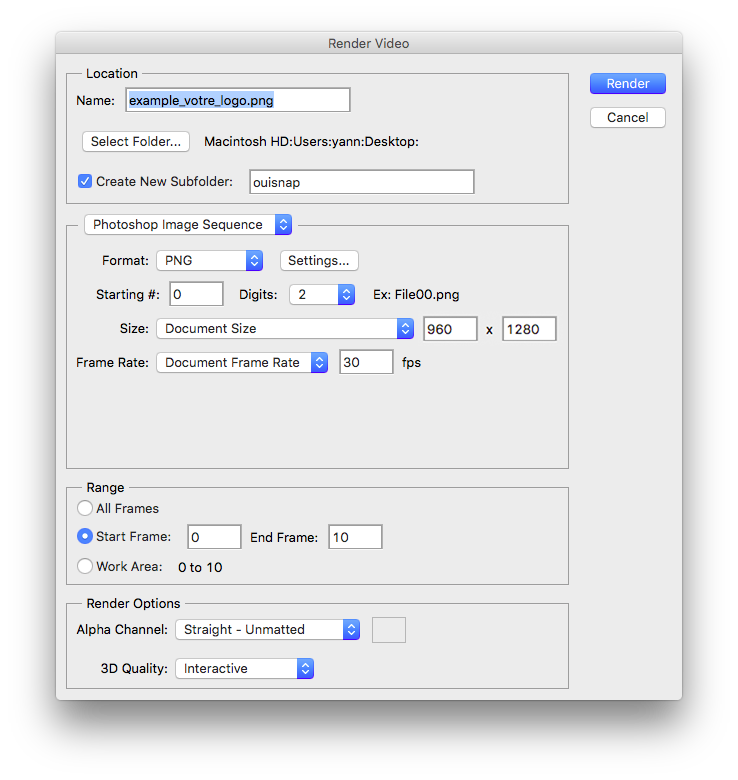Select the All Frames radio option
This screenshot has height=780, width=738.
[85, 508]
